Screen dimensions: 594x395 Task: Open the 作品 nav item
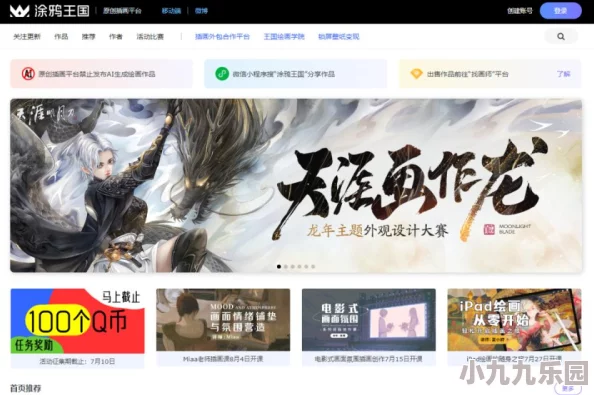(x=61, y=37)
